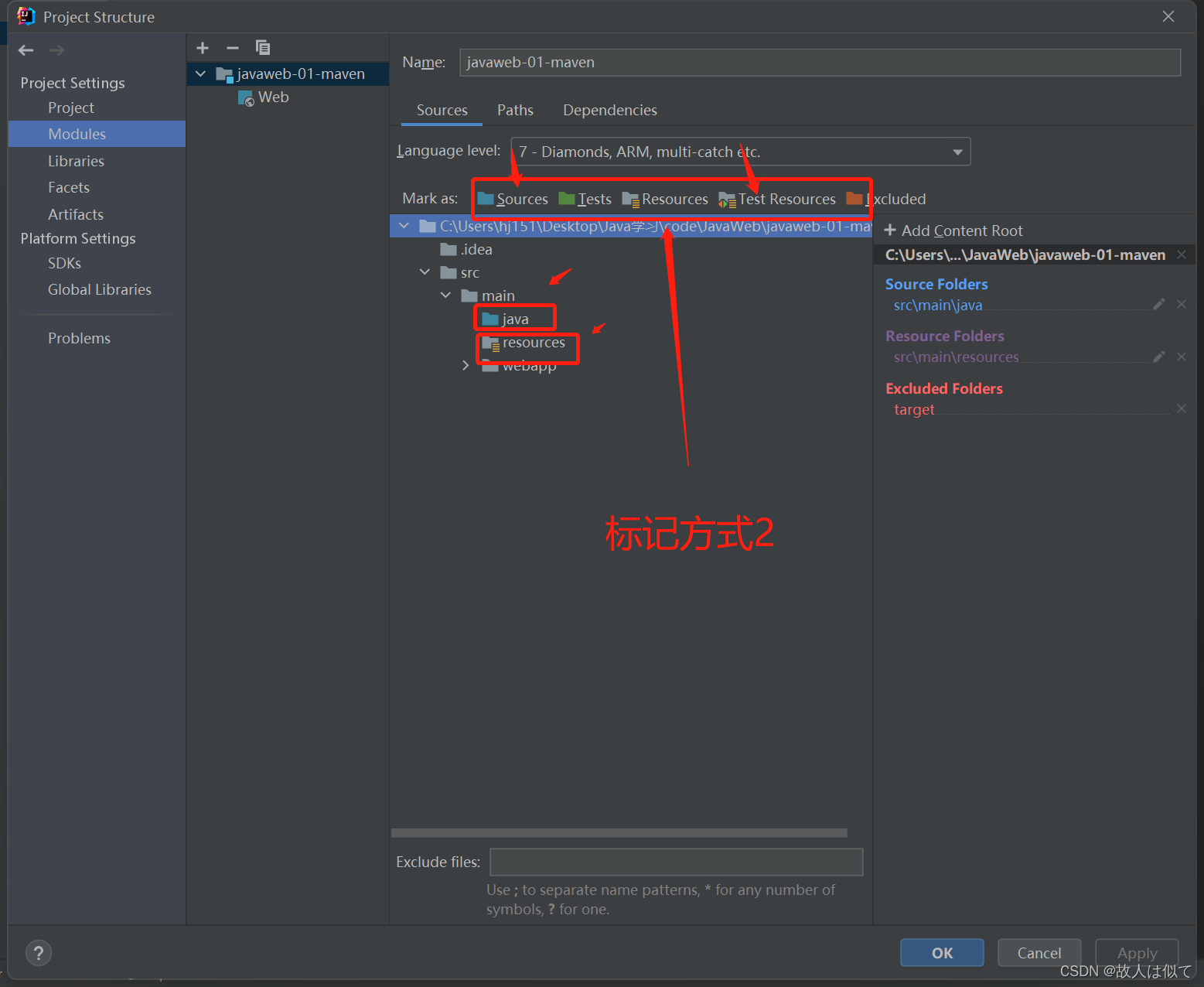The height and width of the screenshot is (987, 1204).
Task: Switch to the Paths tab
Action: pyautogui.click(x=515, y=110)
